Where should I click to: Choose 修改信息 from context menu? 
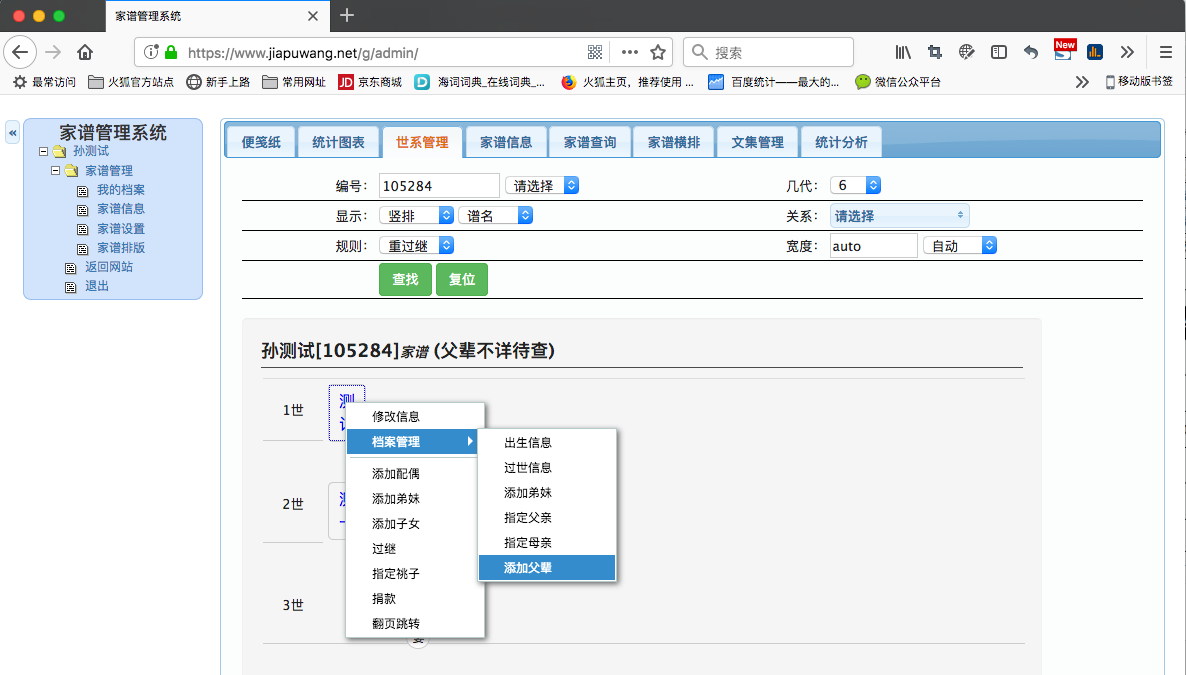(415, 416)
